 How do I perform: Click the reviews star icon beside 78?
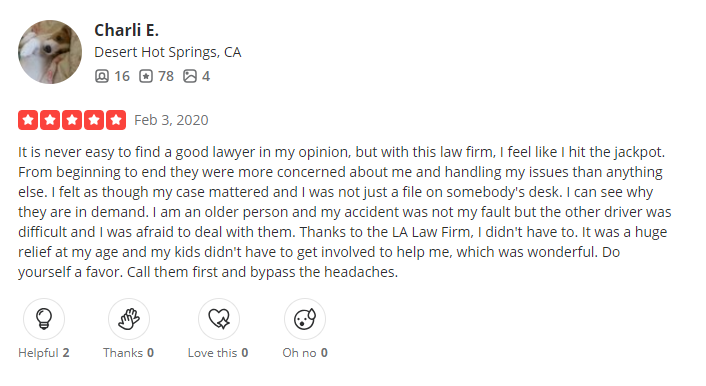point(145,76)
